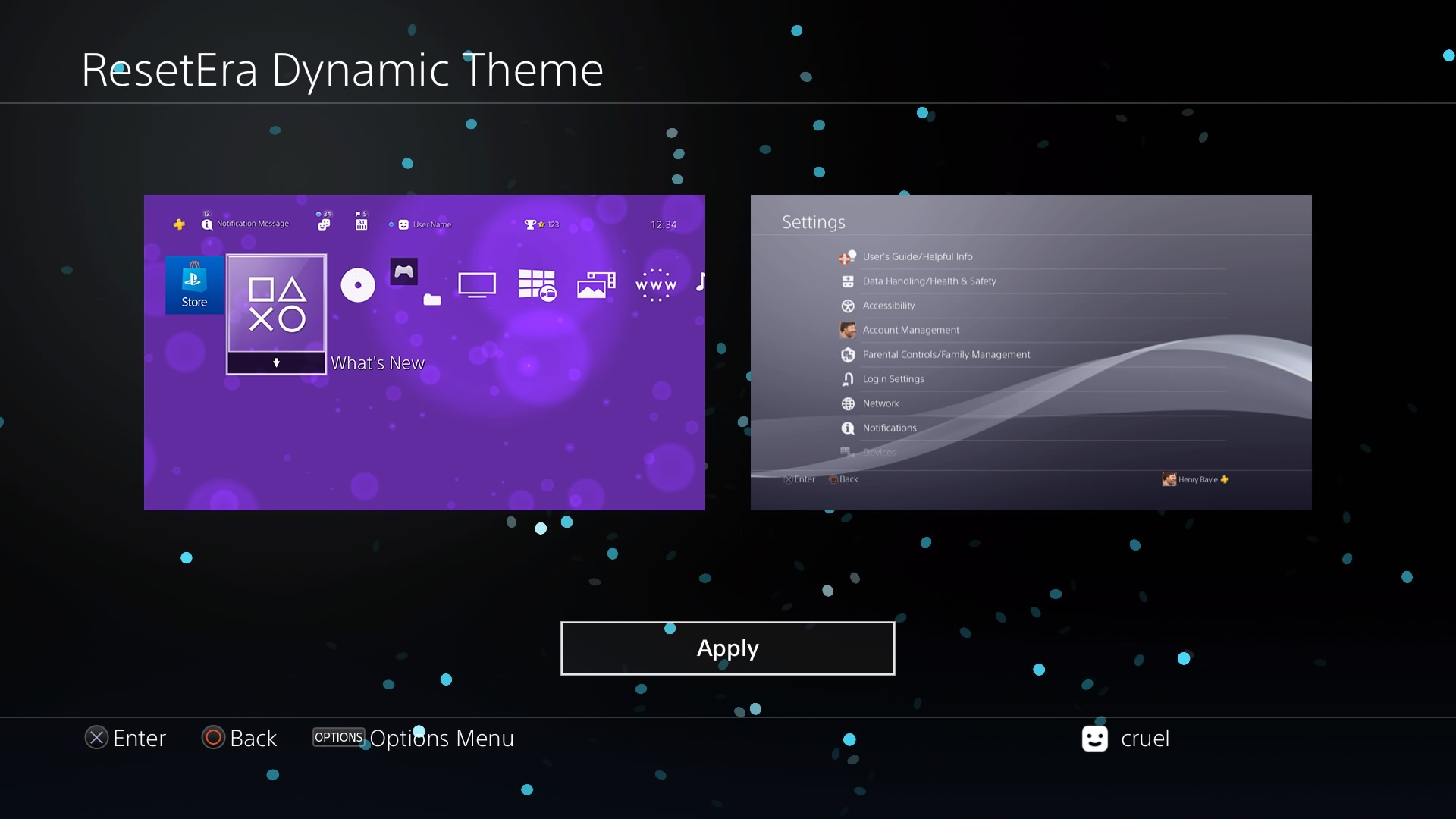The height and width of the screenshot is (819, 1456).
Task: Click the cruel user avatar icon
Action: click(x=1094, y=739)
